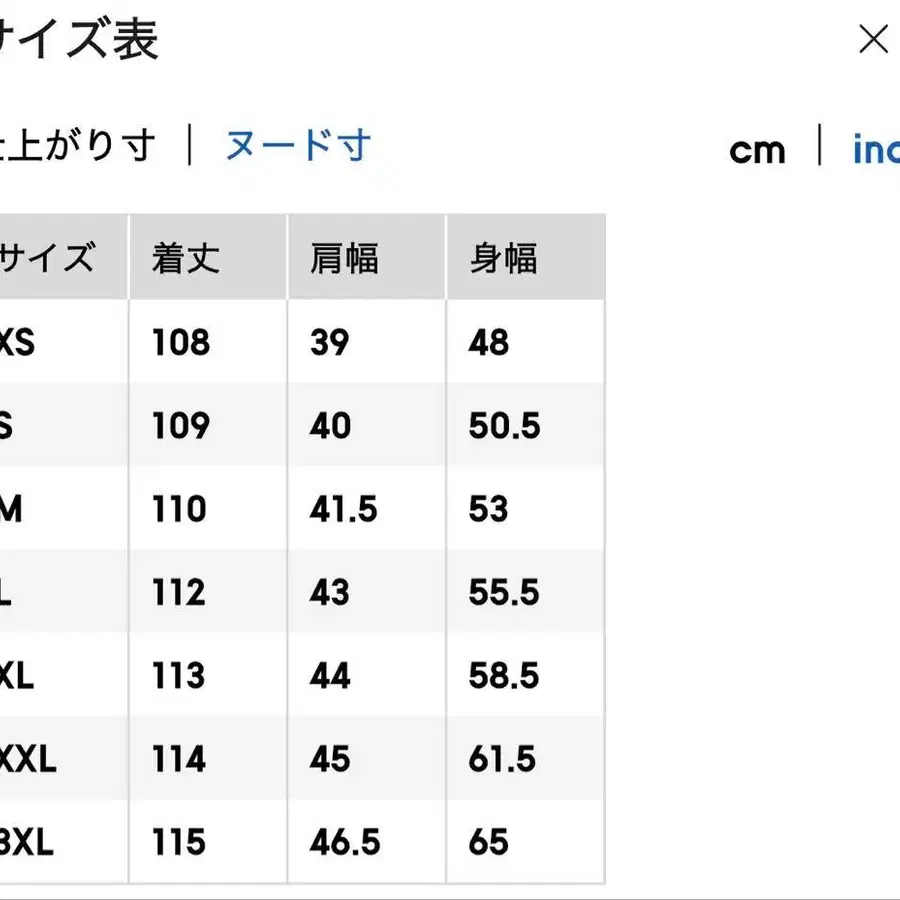This screenshot has height=900, width=900.
Task: Click the サイズ column header
Action: point(48,259)
